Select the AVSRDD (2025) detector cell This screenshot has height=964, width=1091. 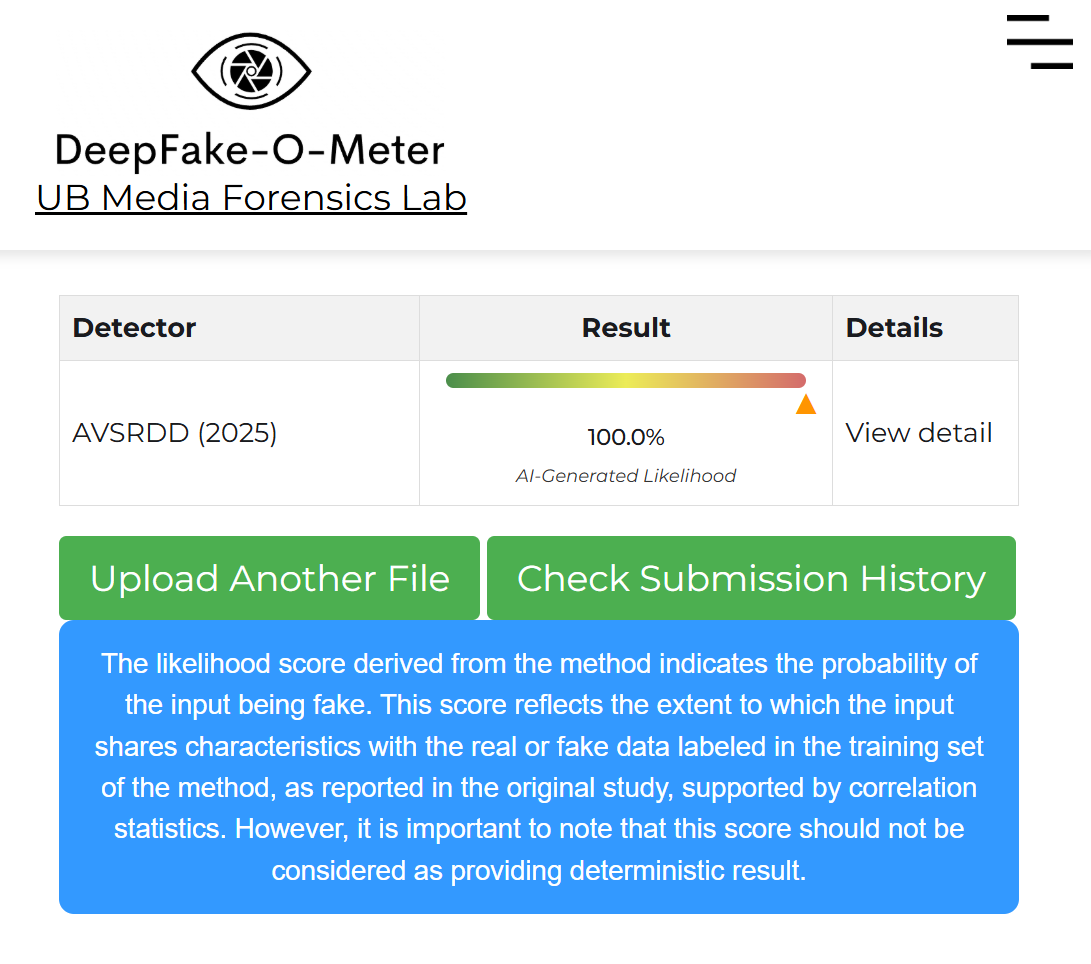tap(175, 433)
